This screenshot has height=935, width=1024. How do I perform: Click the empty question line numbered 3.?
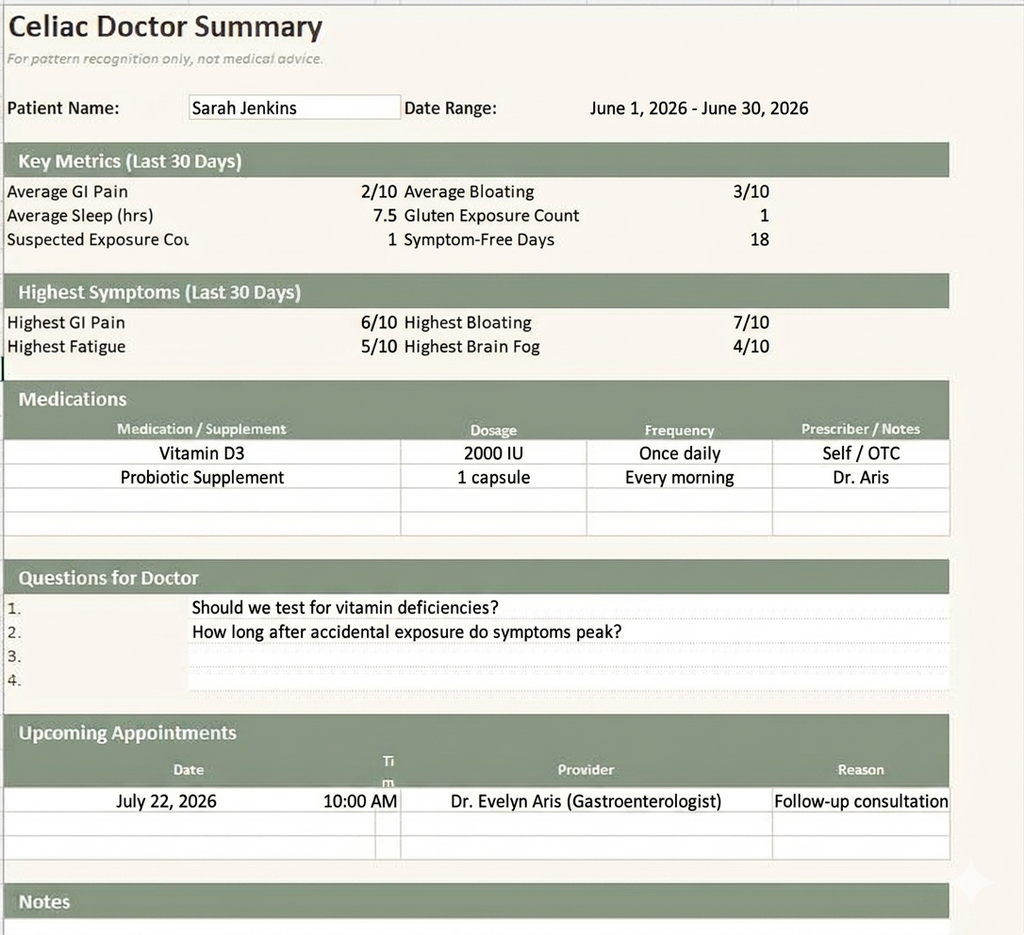click(568, 656)
